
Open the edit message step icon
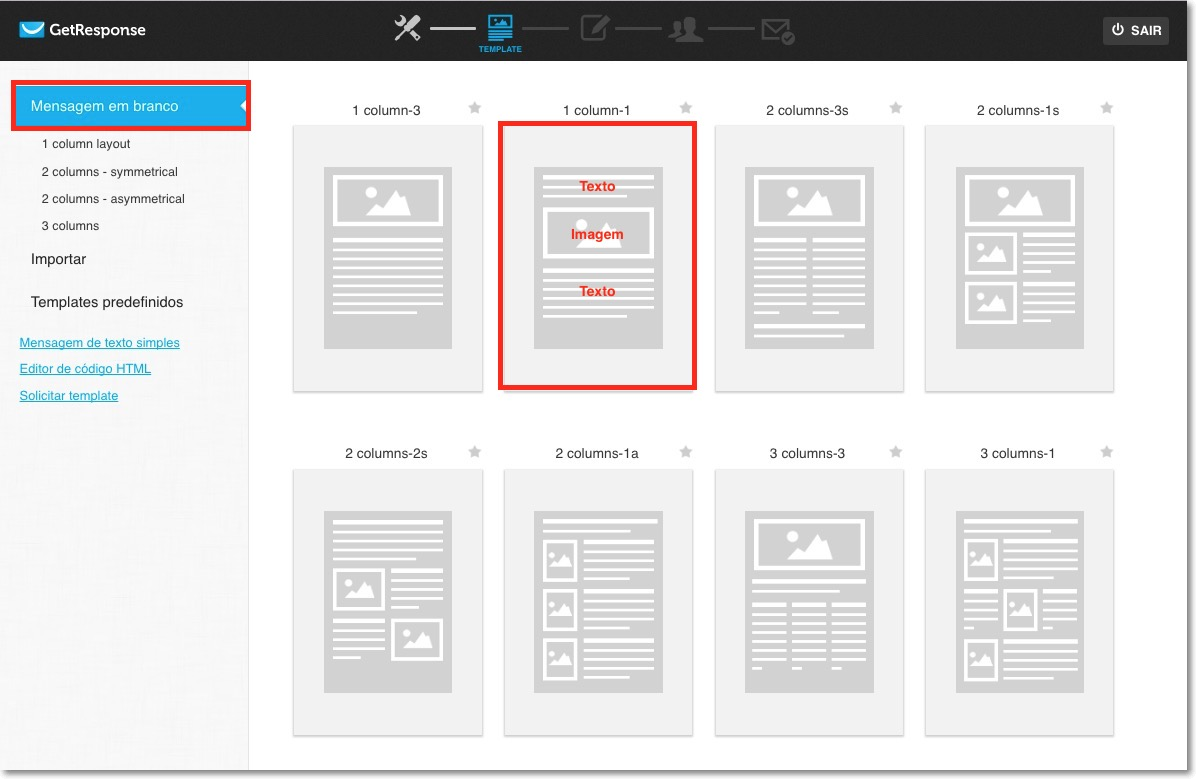tap(594, 29)
